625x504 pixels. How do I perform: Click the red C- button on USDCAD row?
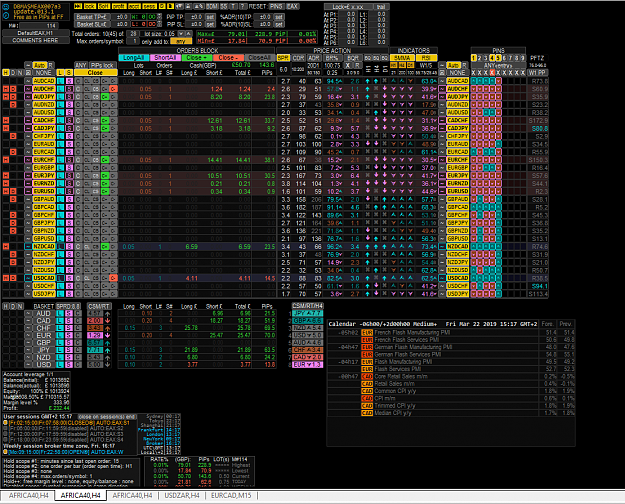coord(113,278)
